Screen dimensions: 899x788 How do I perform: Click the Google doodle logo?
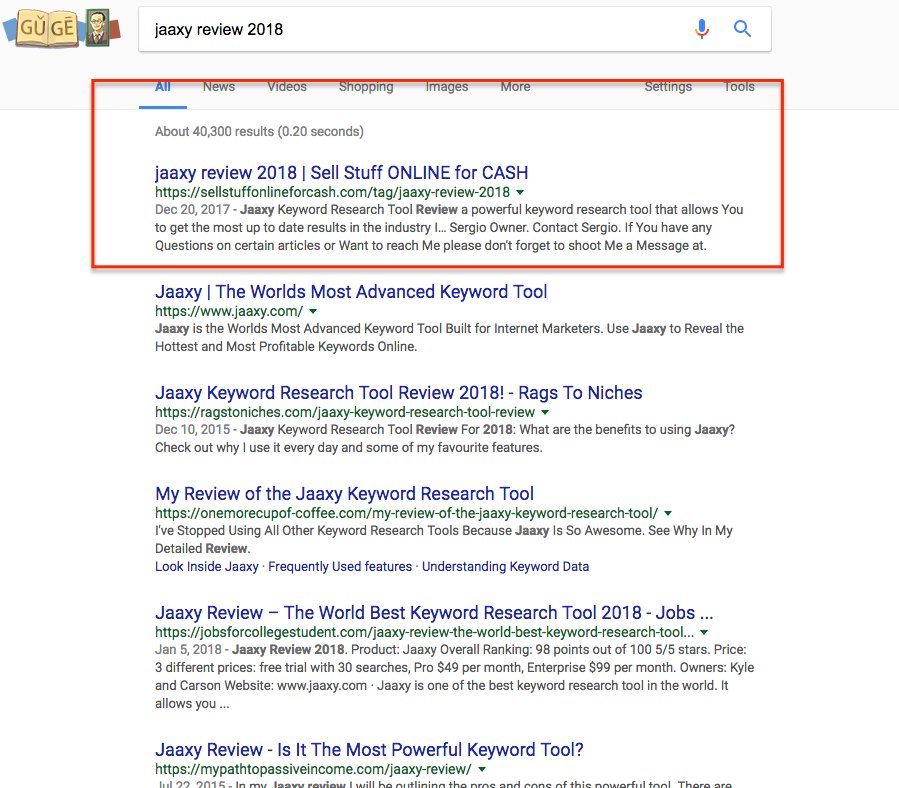[62, 28]
